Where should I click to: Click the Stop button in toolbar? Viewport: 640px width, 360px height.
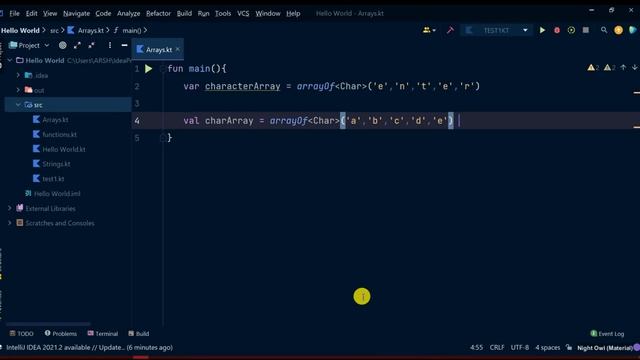(586, 30)
